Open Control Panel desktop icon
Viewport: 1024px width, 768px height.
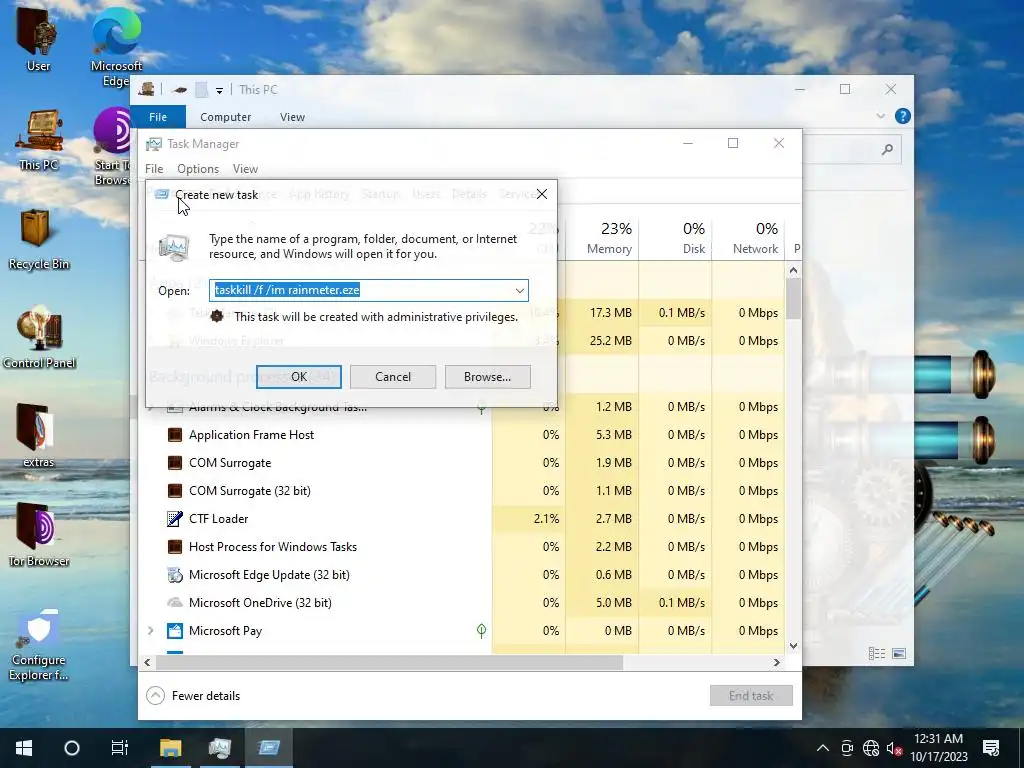[x=39, y=338]
